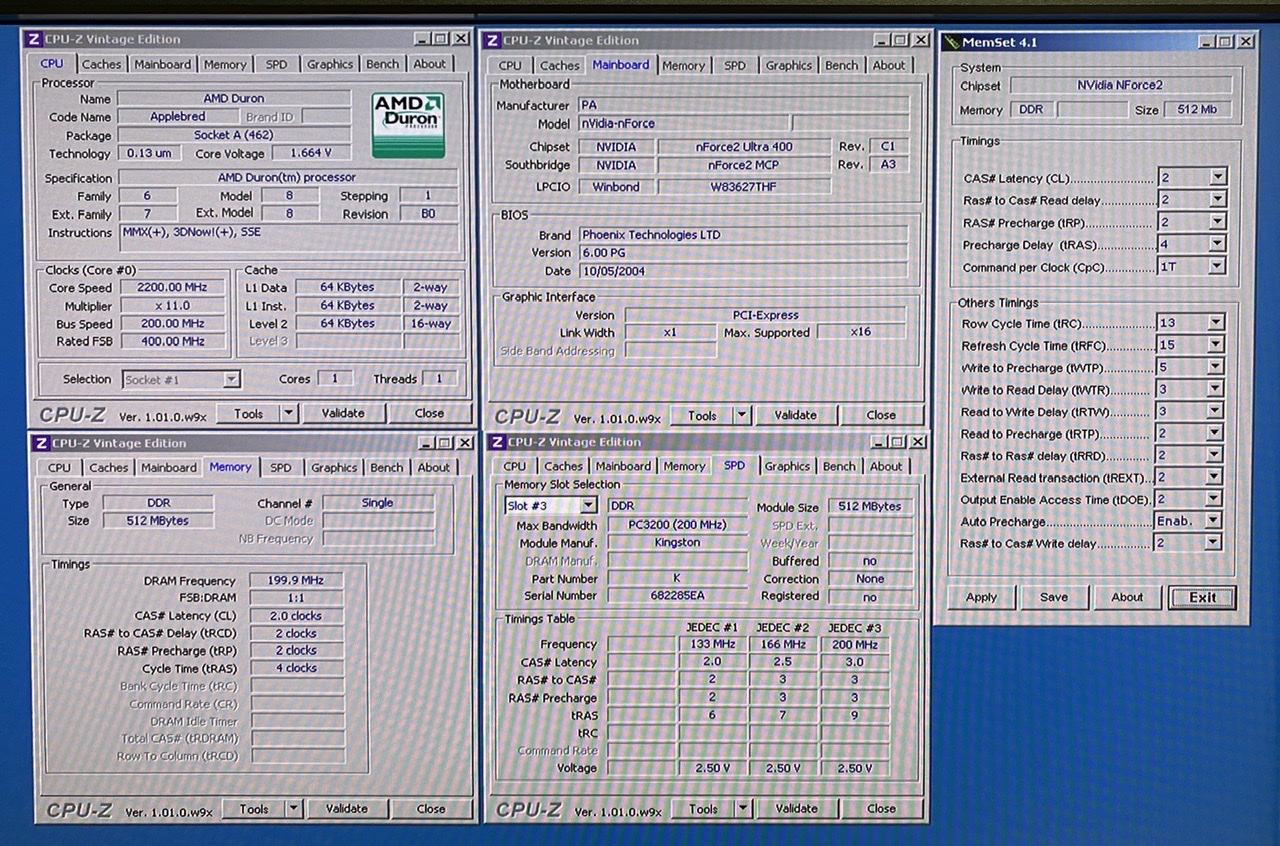
Task: Click the LPCIO model W83627THF
Action: coord(743,186)
